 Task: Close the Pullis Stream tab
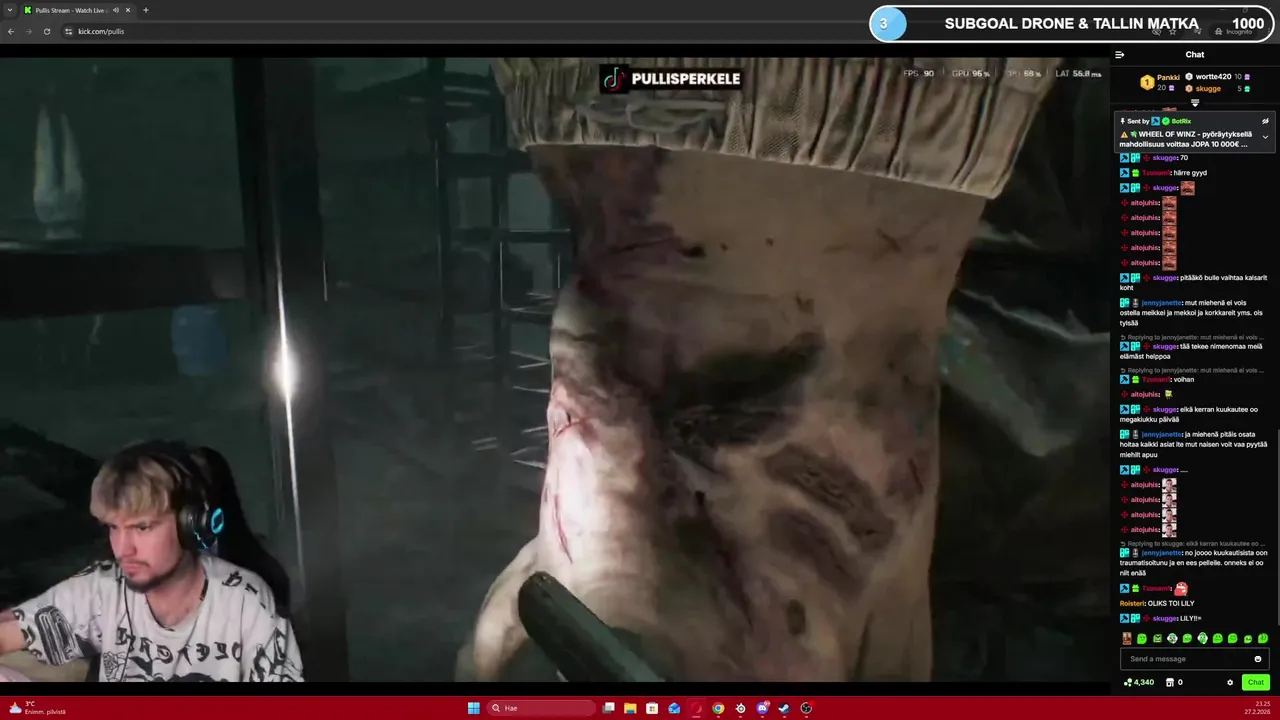point(128,10)
